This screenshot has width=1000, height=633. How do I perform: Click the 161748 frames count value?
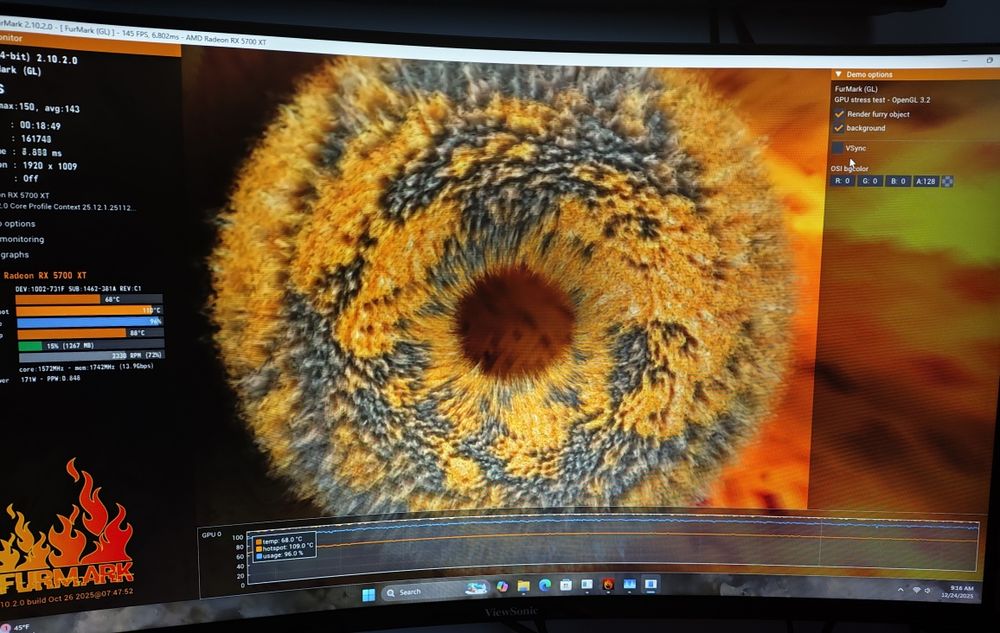[x=36, y=139]
